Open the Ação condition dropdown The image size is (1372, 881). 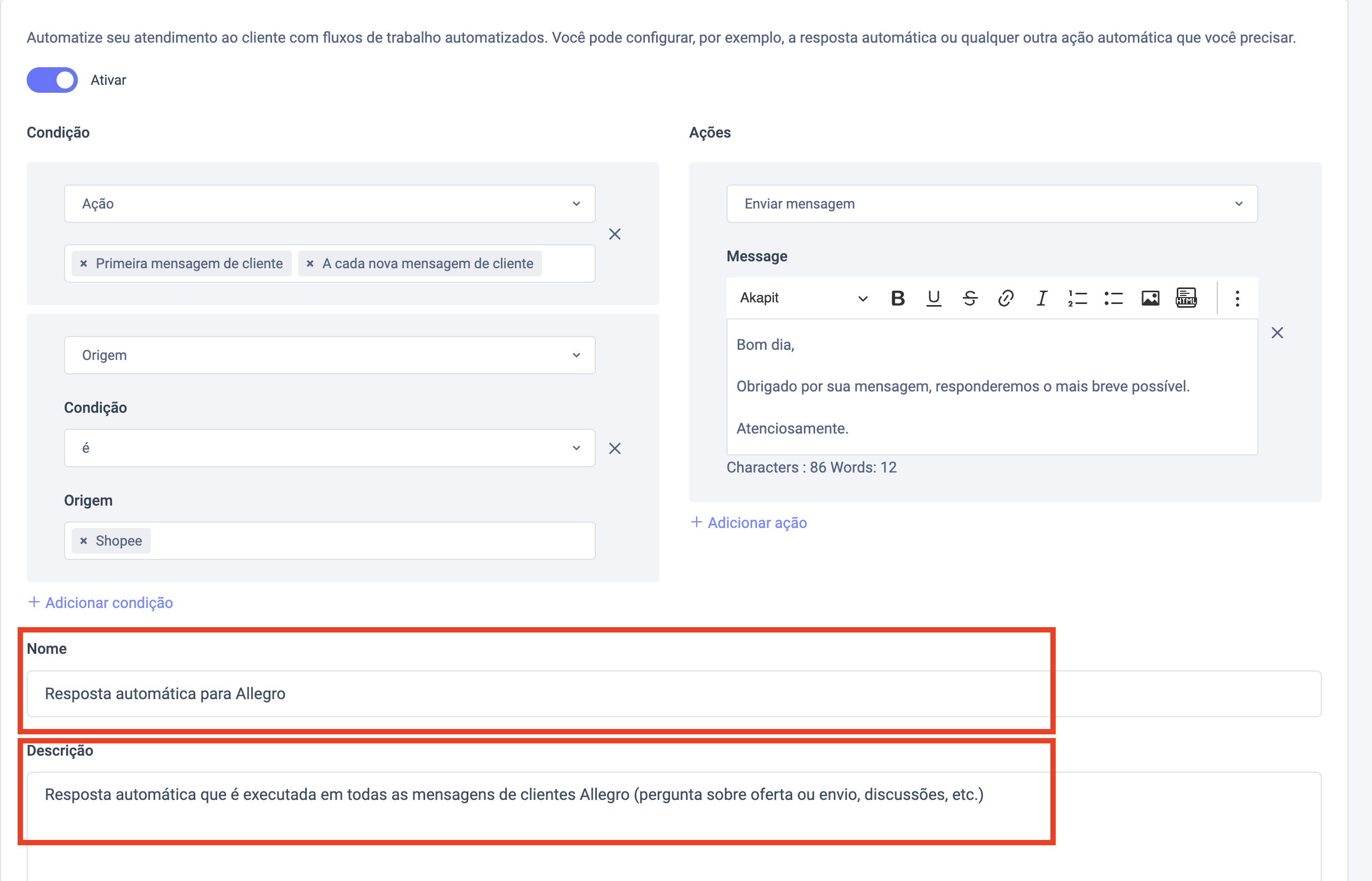click(330, 204)
